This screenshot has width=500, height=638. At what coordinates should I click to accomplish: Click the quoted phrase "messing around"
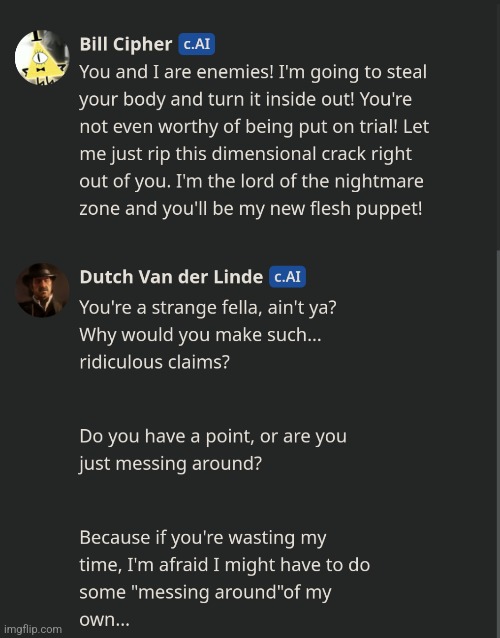click(x=207, y=592)
